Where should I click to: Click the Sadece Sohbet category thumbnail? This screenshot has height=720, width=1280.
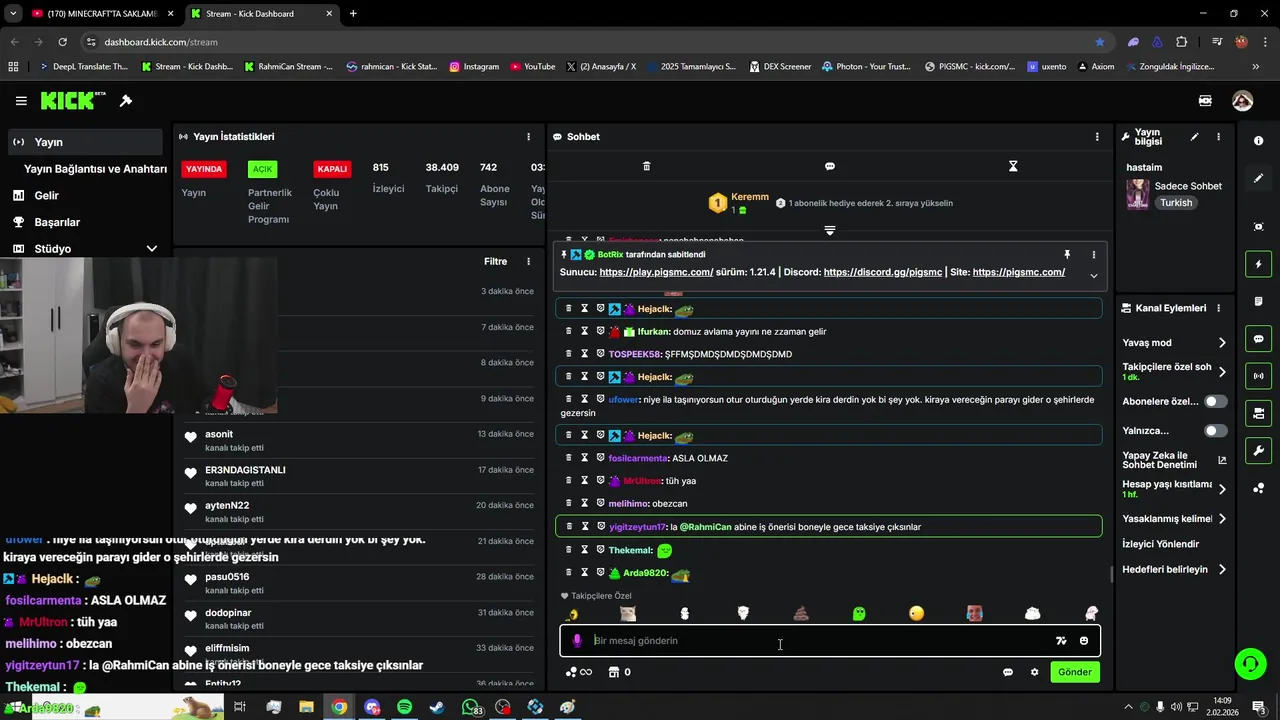(x=1138, y=194)
